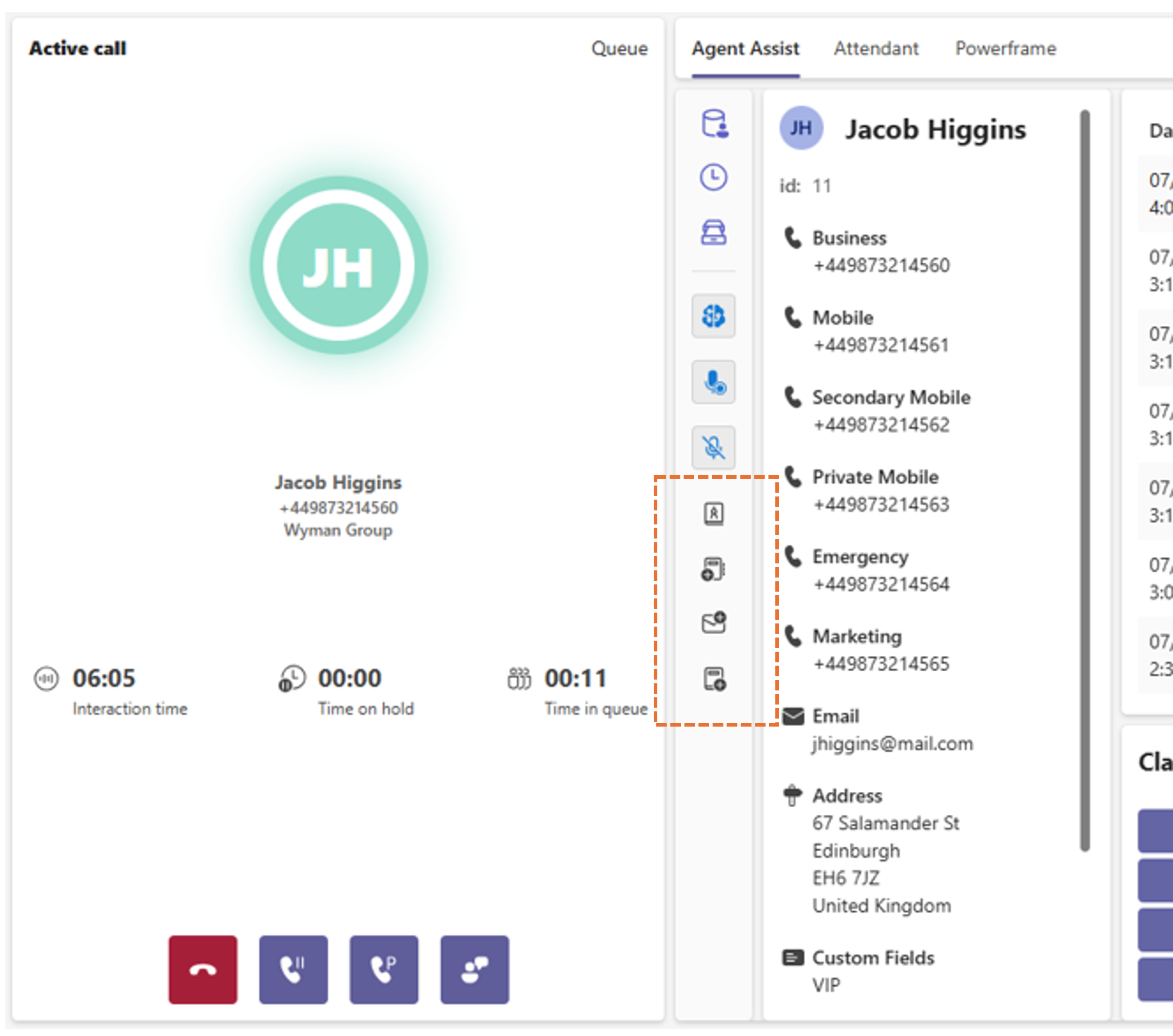Toggle the muted microphone transcription button
The width and height of the screenshot is (1173, 1036).
coord(713,447)
